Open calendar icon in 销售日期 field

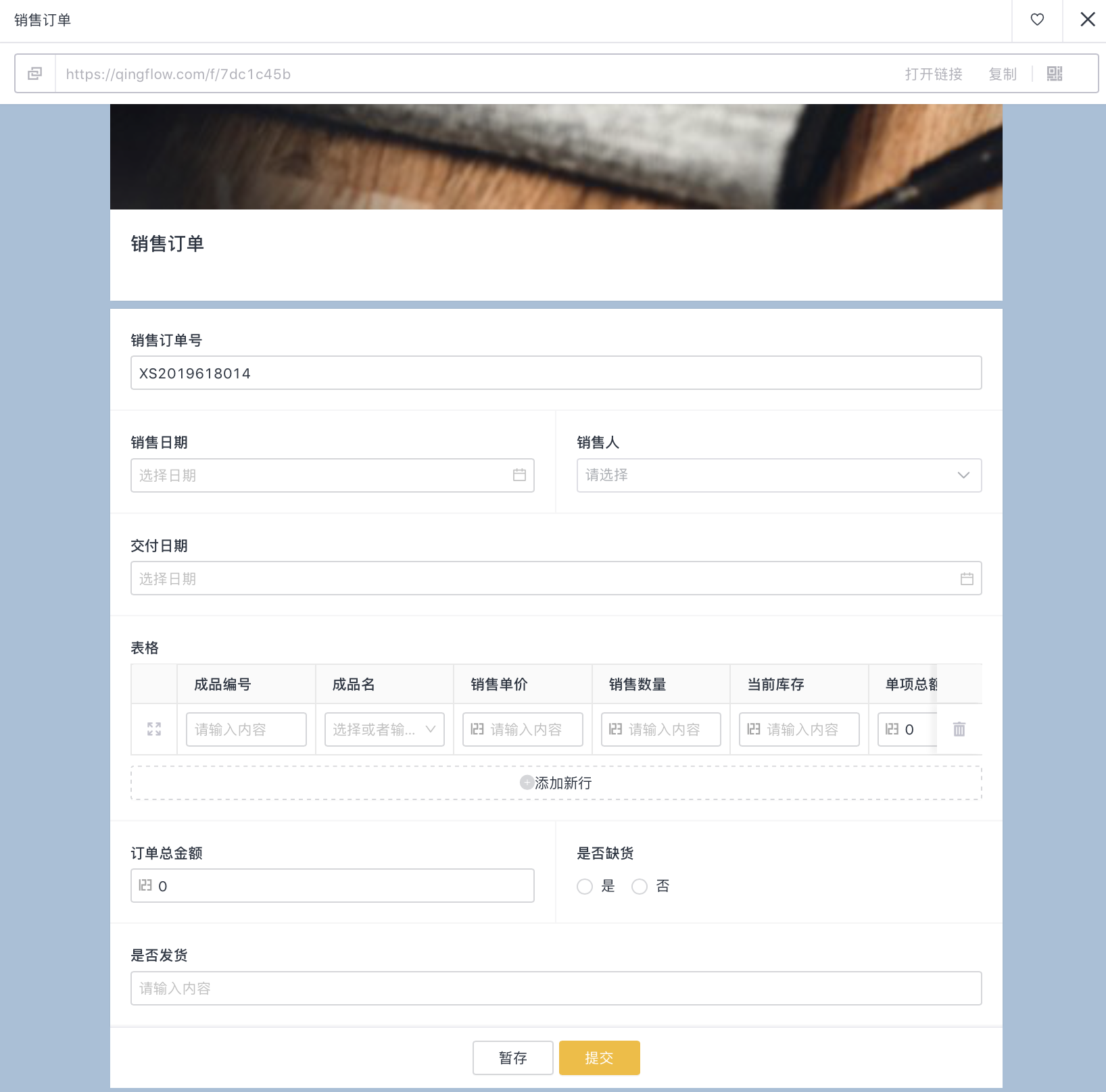tap(519, 475)
